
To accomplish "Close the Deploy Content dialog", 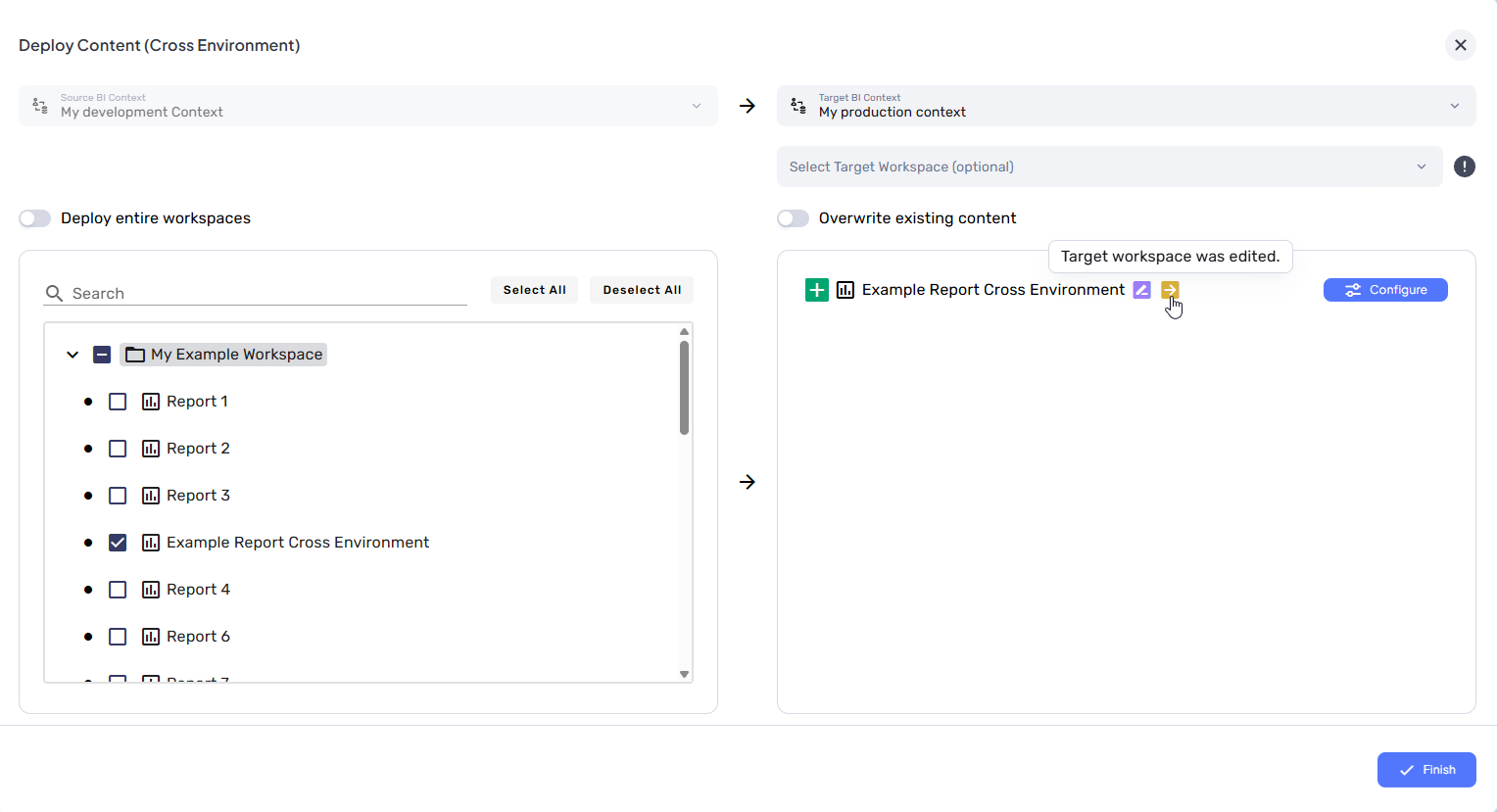I will click(x=1461, y=45).
